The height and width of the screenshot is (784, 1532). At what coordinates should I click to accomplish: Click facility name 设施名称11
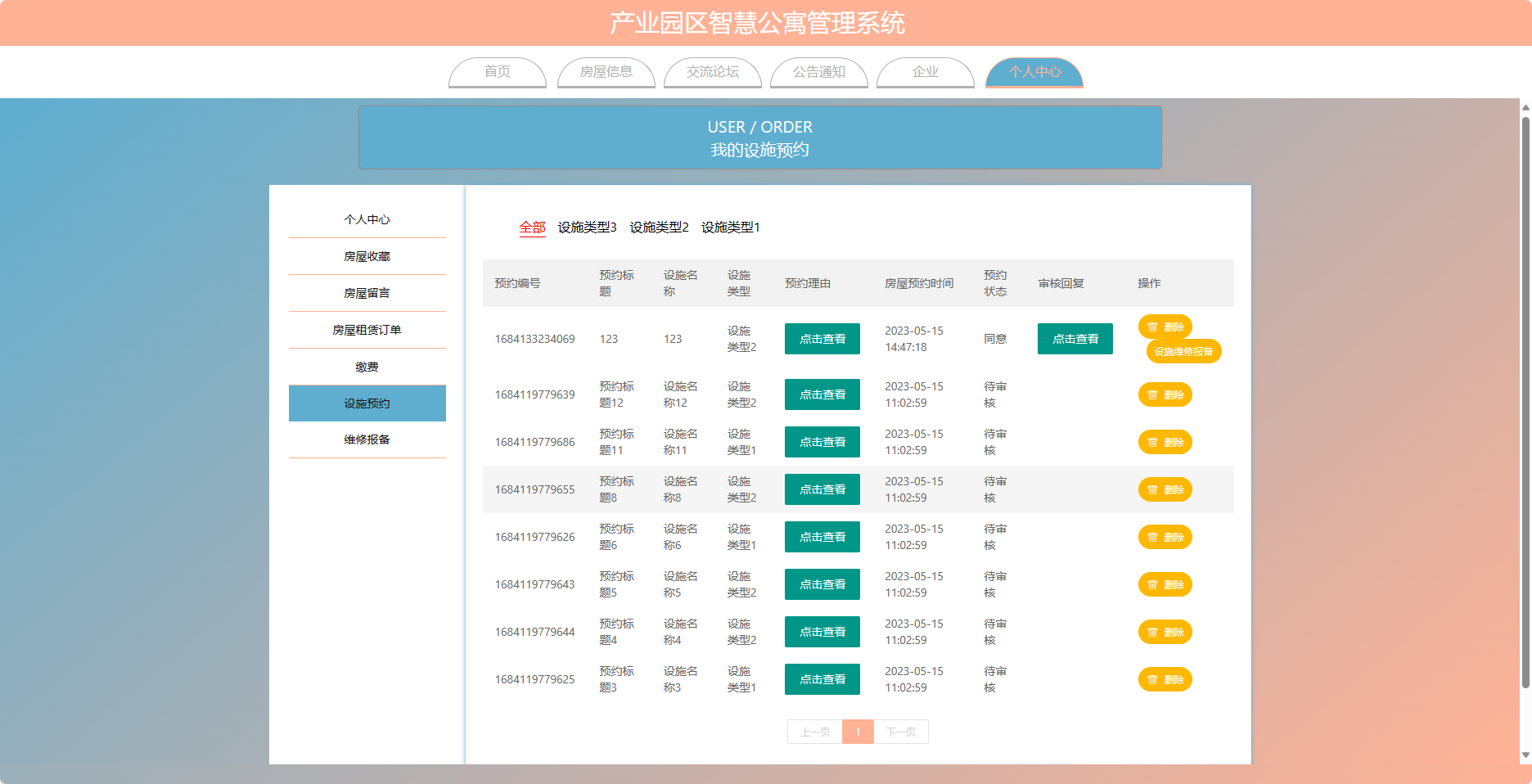[x=681, y=442]
